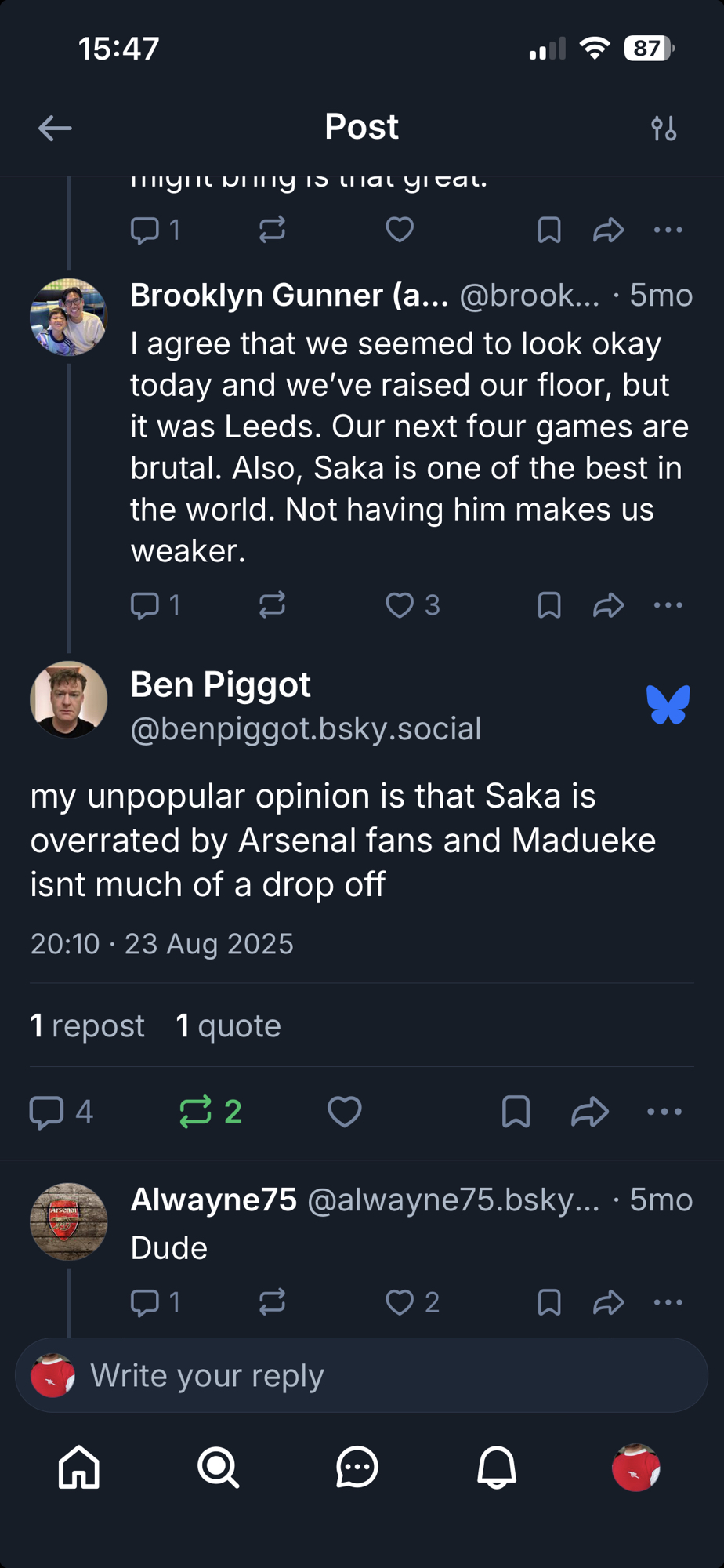Open more options on Alwayne75's reply
The image size is (724, 1568).
[x=668, y=1302]
